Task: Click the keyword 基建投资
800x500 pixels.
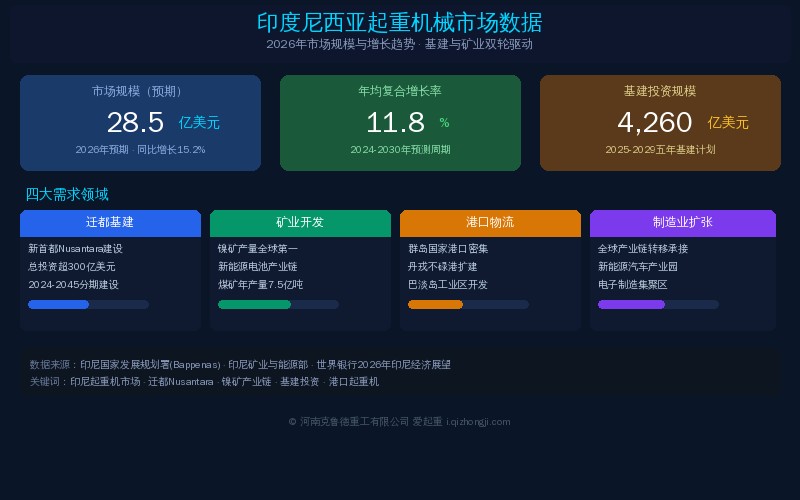Action: point(299,382)
